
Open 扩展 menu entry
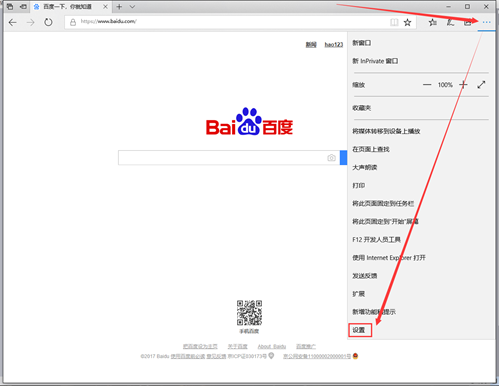click(359, 294)
